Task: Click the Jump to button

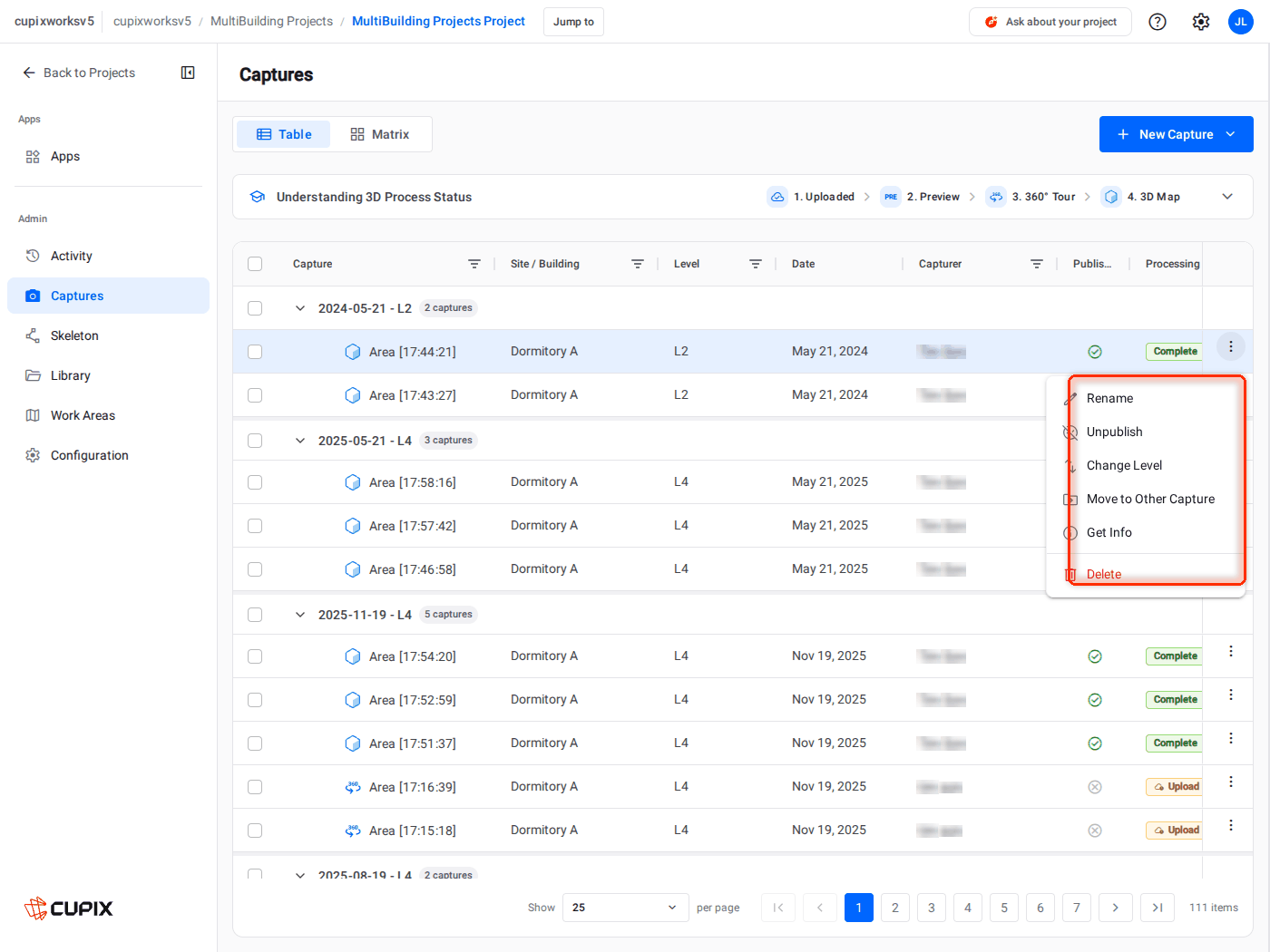Action: pyautogui.click(x=573, y=22)
